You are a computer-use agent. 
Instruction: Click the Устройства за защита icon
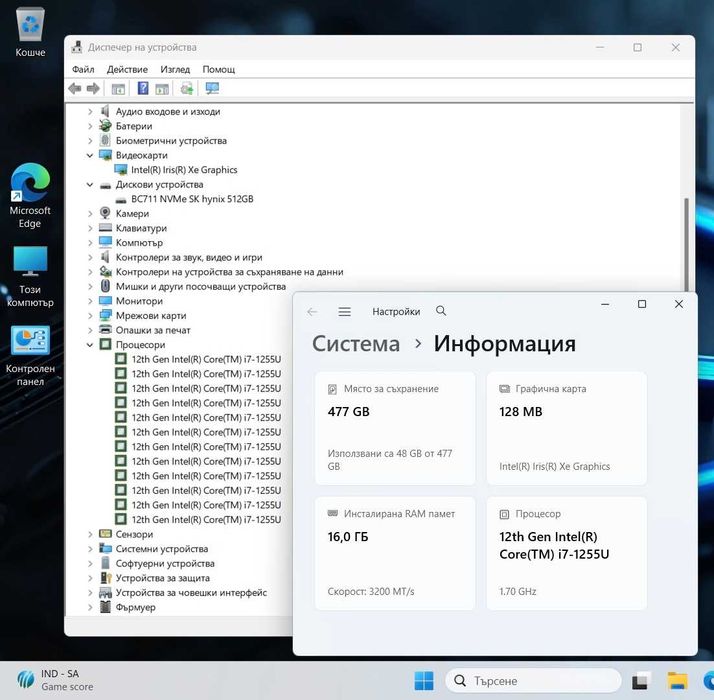tap(105, 577)
